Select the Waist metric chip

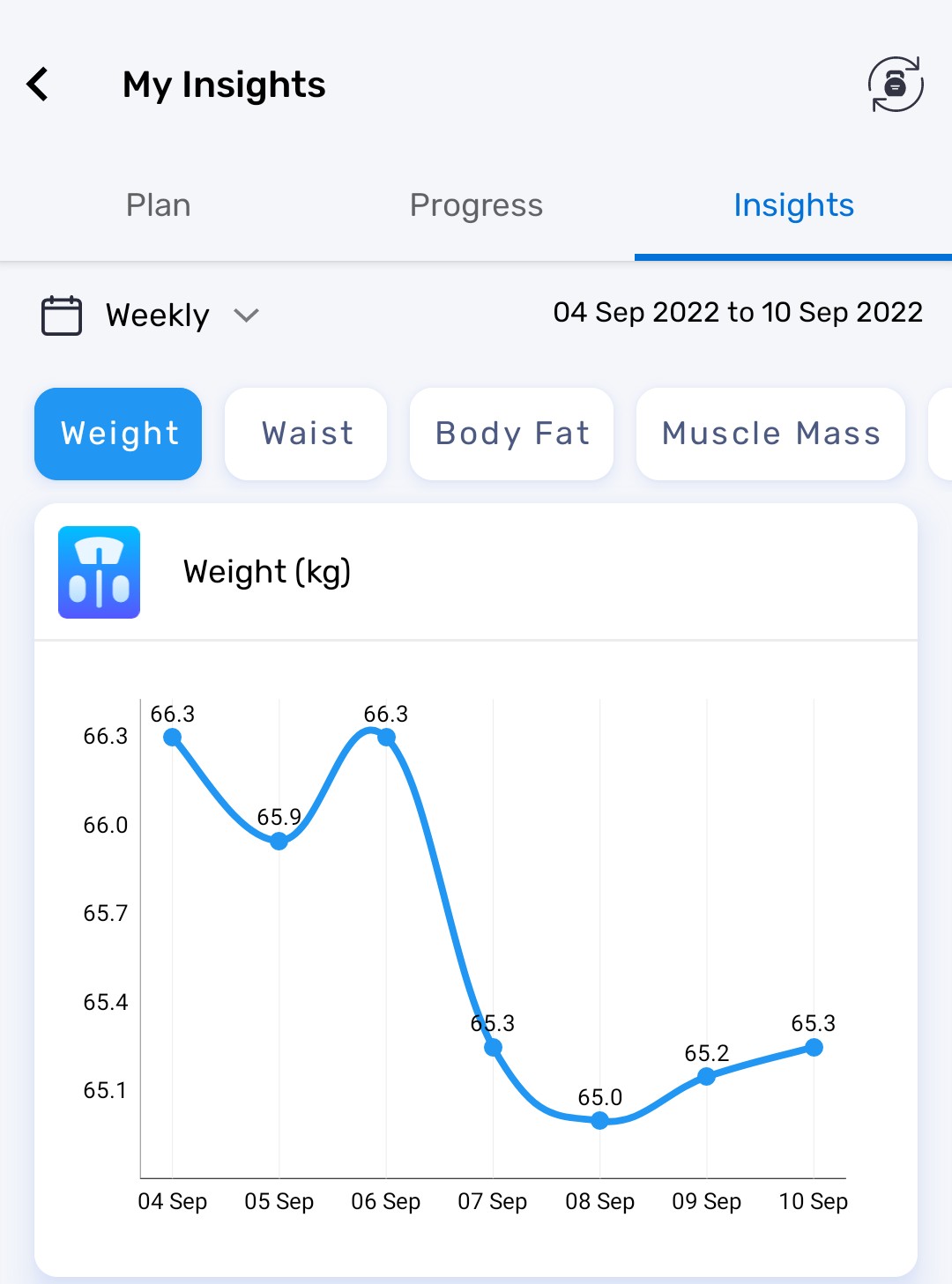point(306,434)
